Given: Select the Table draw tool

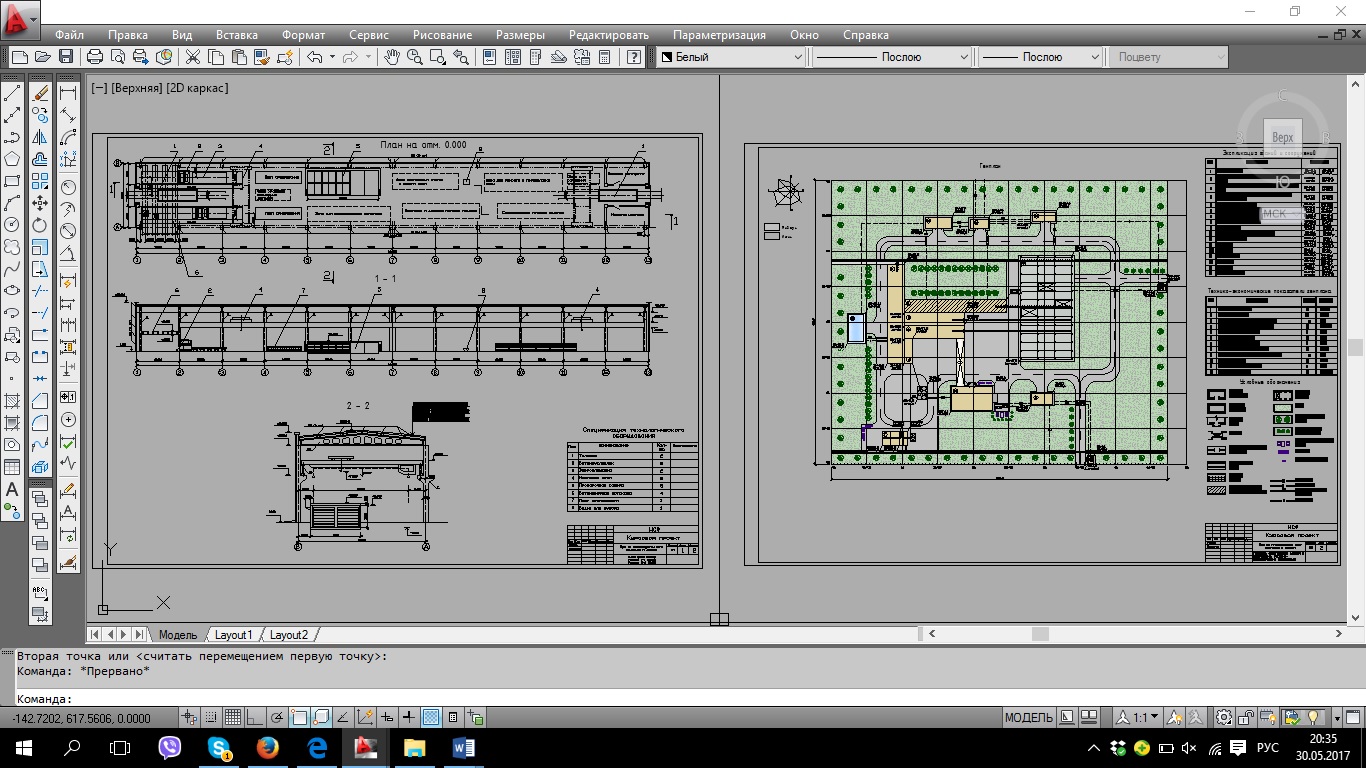Looking at the screenshot, I should click(12, 467).
